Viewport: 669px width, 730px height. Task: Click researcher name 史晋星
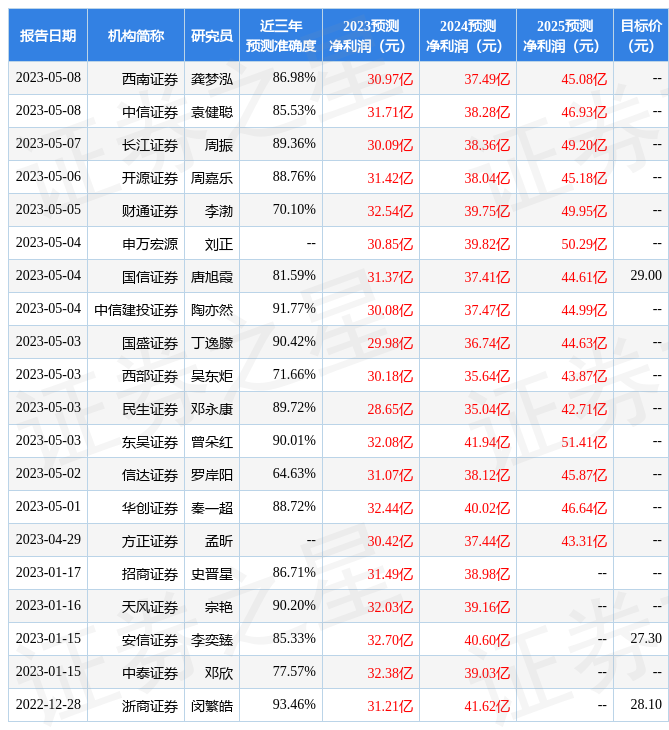click(212, 574)
